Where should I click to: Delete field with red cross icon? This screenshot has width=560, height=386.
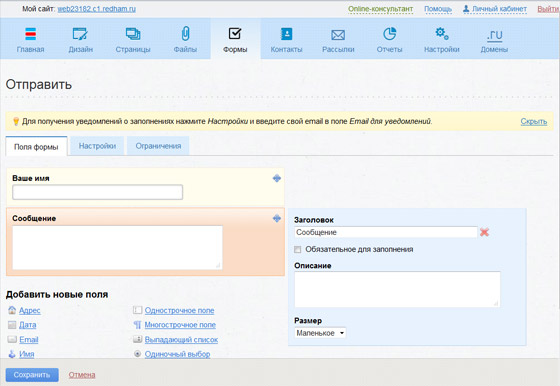coord(484,232)
